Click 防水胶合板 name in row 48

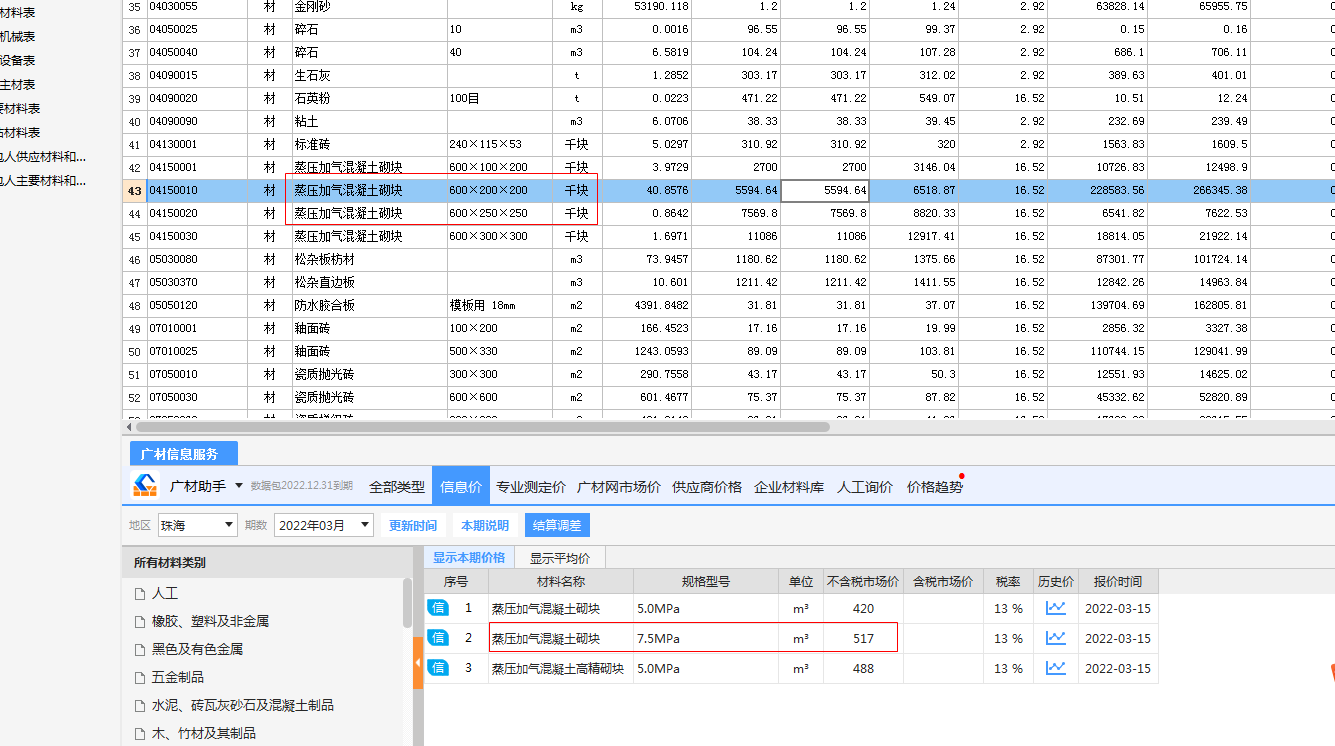point(325,305)
